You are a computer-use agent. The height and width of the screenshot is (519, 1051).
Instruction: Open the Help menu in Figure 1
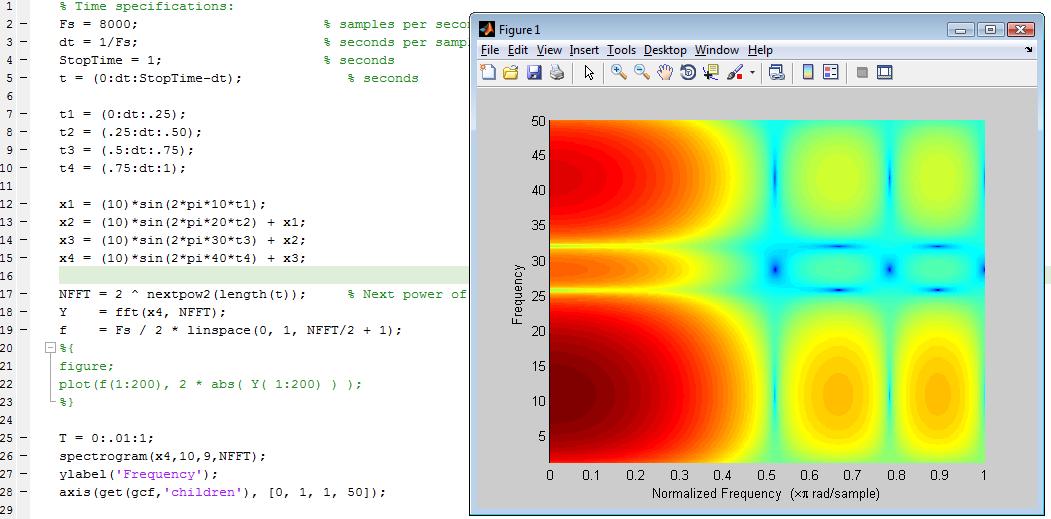pos(760,50)
